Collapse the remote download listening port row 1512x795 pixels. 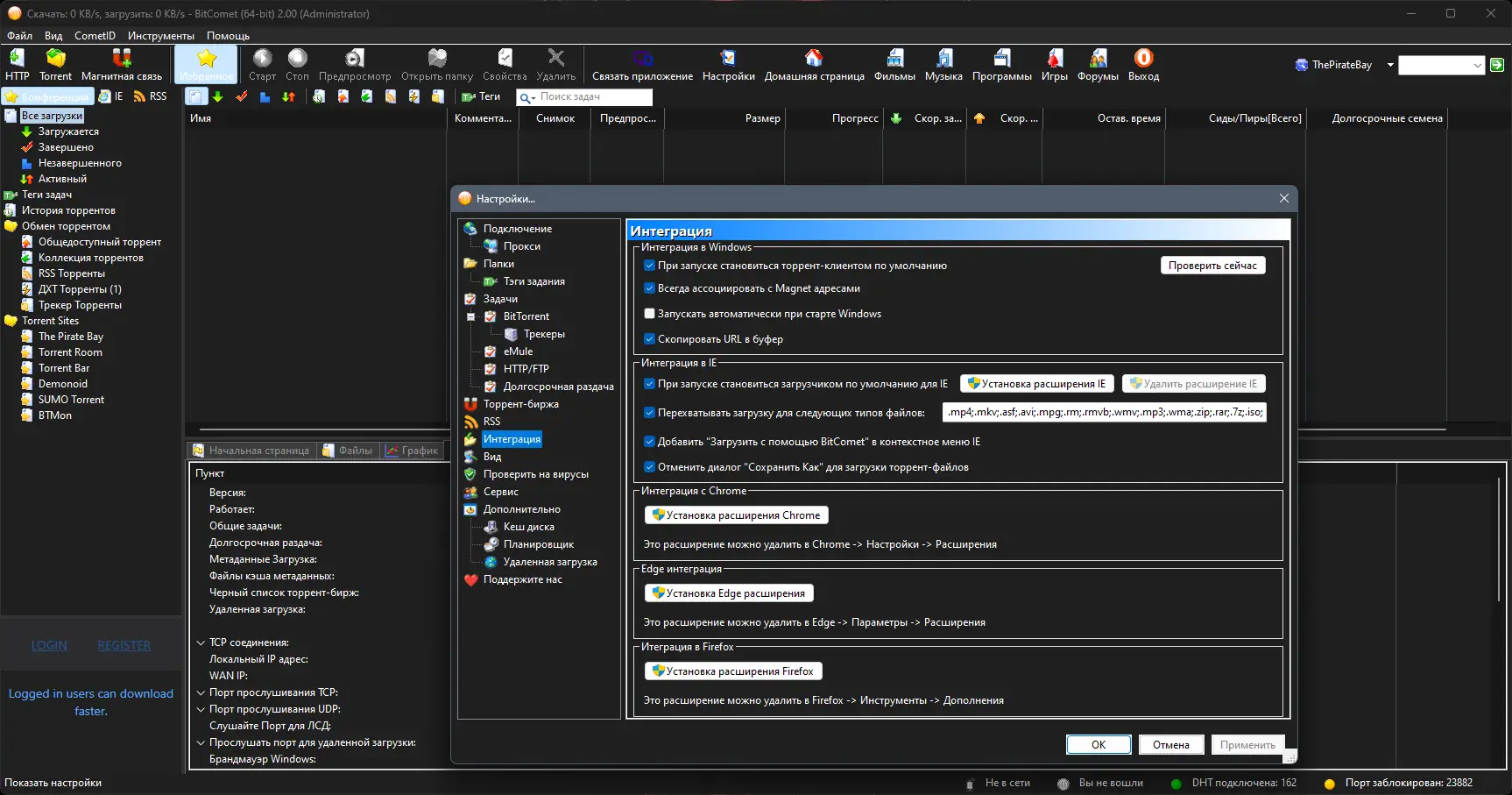[201, 742]
